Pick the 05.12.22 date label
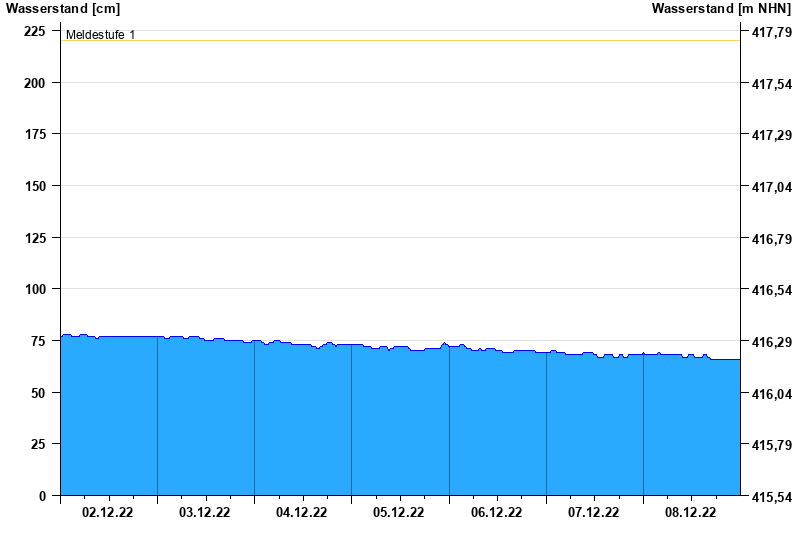This screenshot has height=550, width=800. [399, 512]
